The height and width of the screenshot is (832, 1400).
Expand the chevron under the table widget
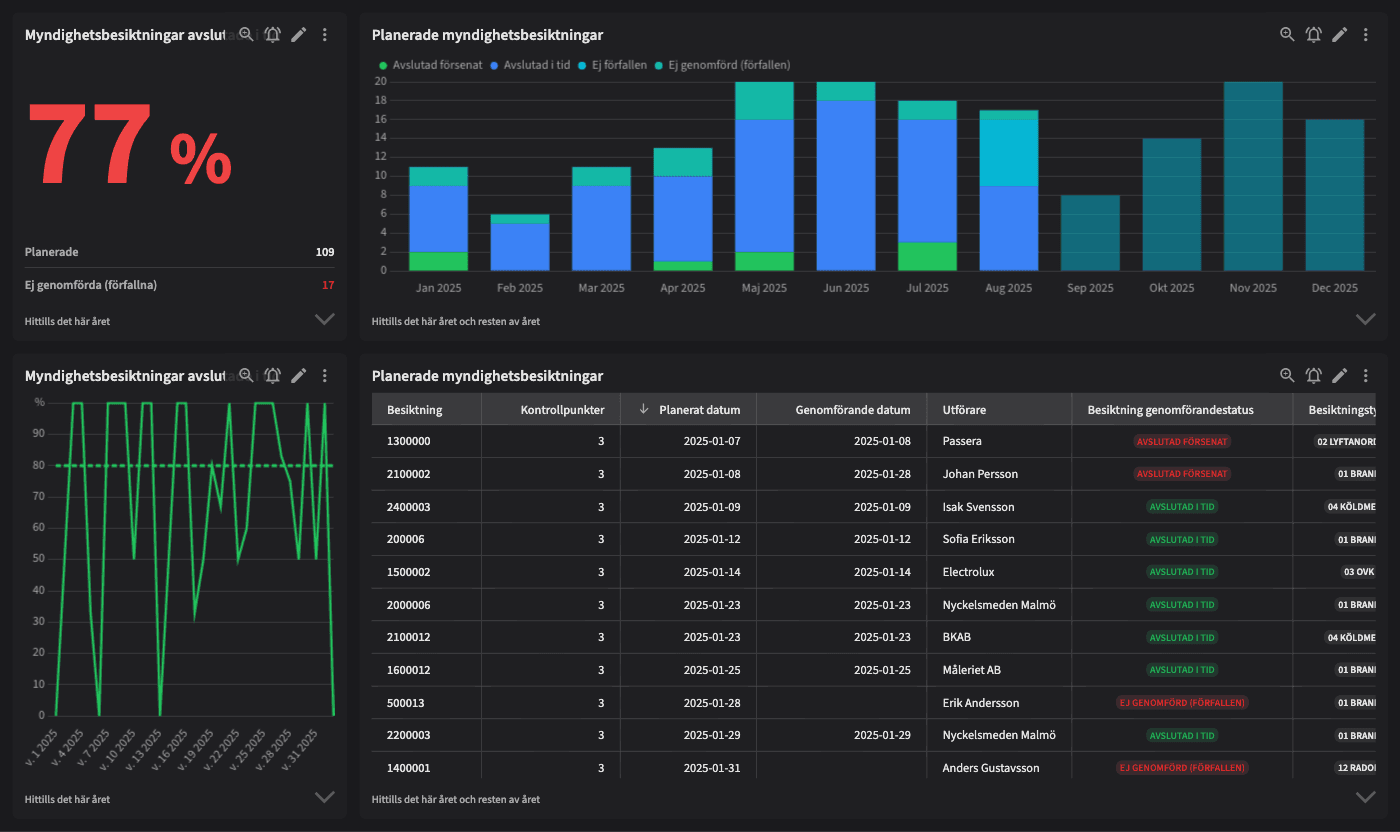pos(1365,797)
